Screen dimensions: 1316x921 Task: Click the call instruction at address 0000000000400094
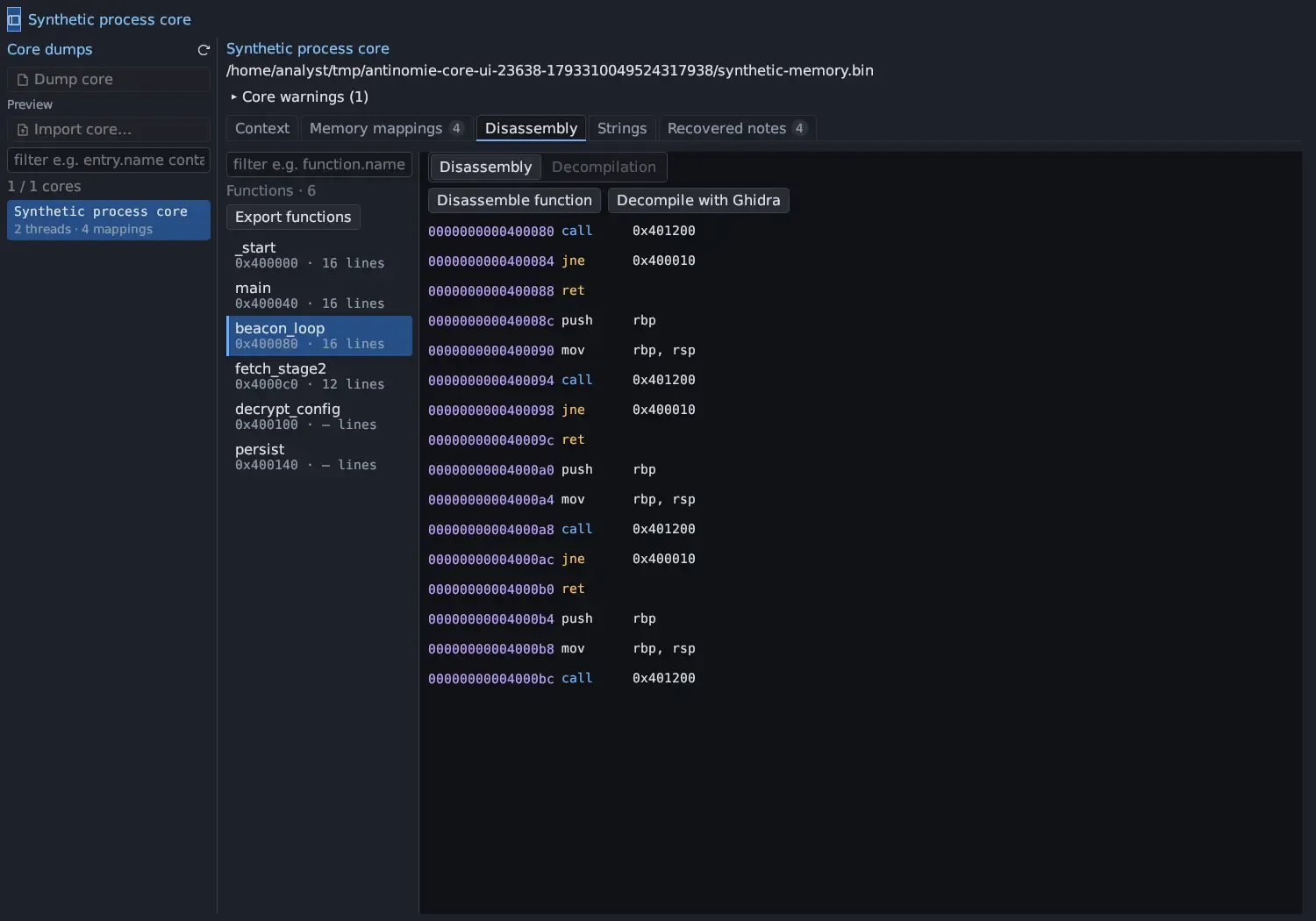tap(577, 381)
